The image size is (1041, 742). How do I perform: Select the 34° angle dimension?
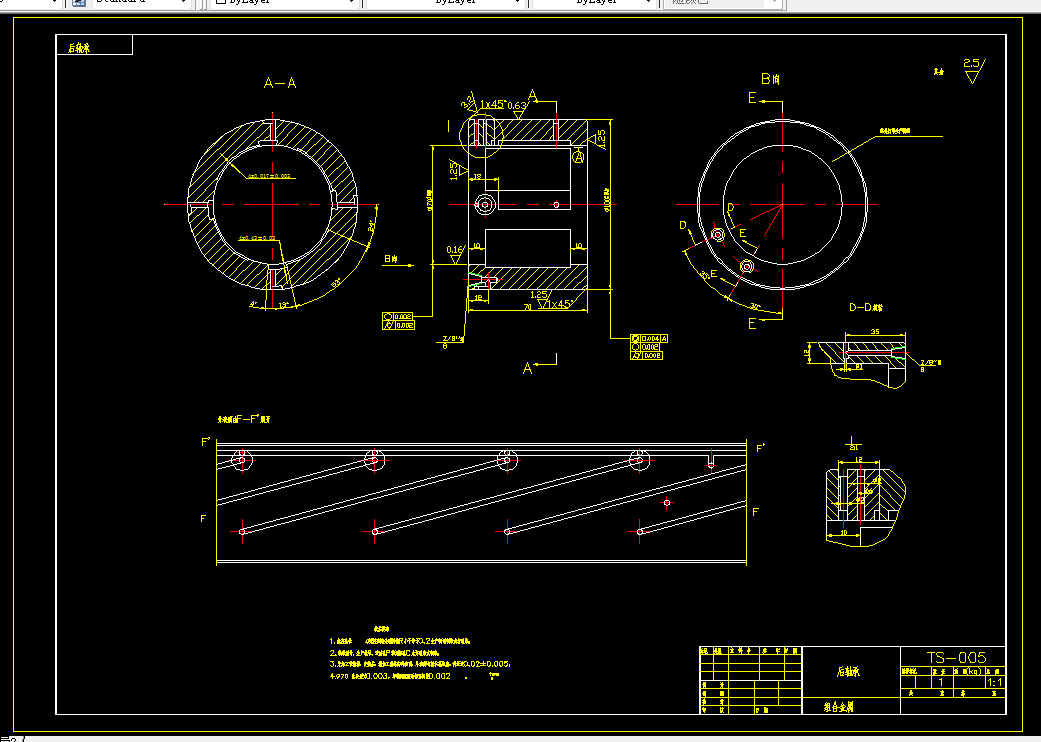point(371,227)
